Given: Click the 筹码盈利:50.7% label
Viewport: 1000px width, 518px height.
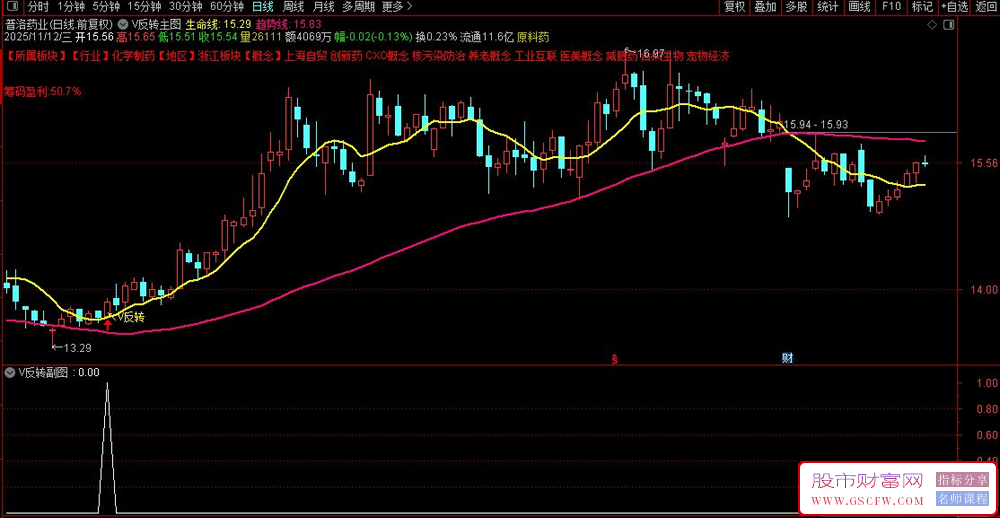Looking at the screenshot, I should pos(43,92).
